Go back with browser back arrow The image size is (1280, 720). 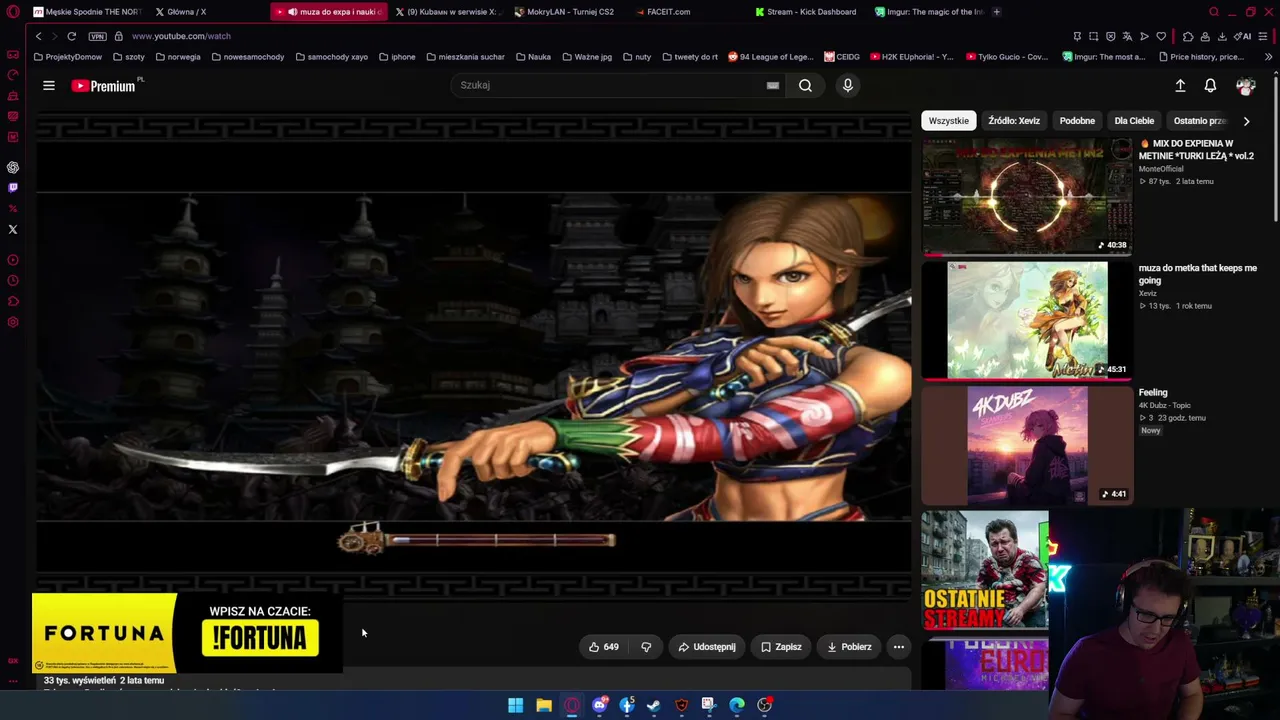point(38,36)
